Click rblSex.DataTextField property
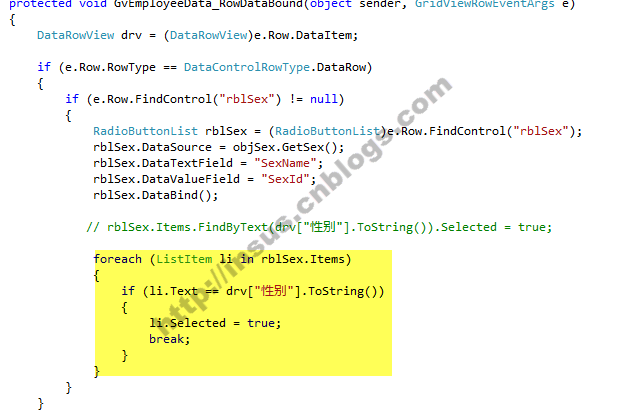The height and width of the screenshot is (411, 638). point(163,163)
